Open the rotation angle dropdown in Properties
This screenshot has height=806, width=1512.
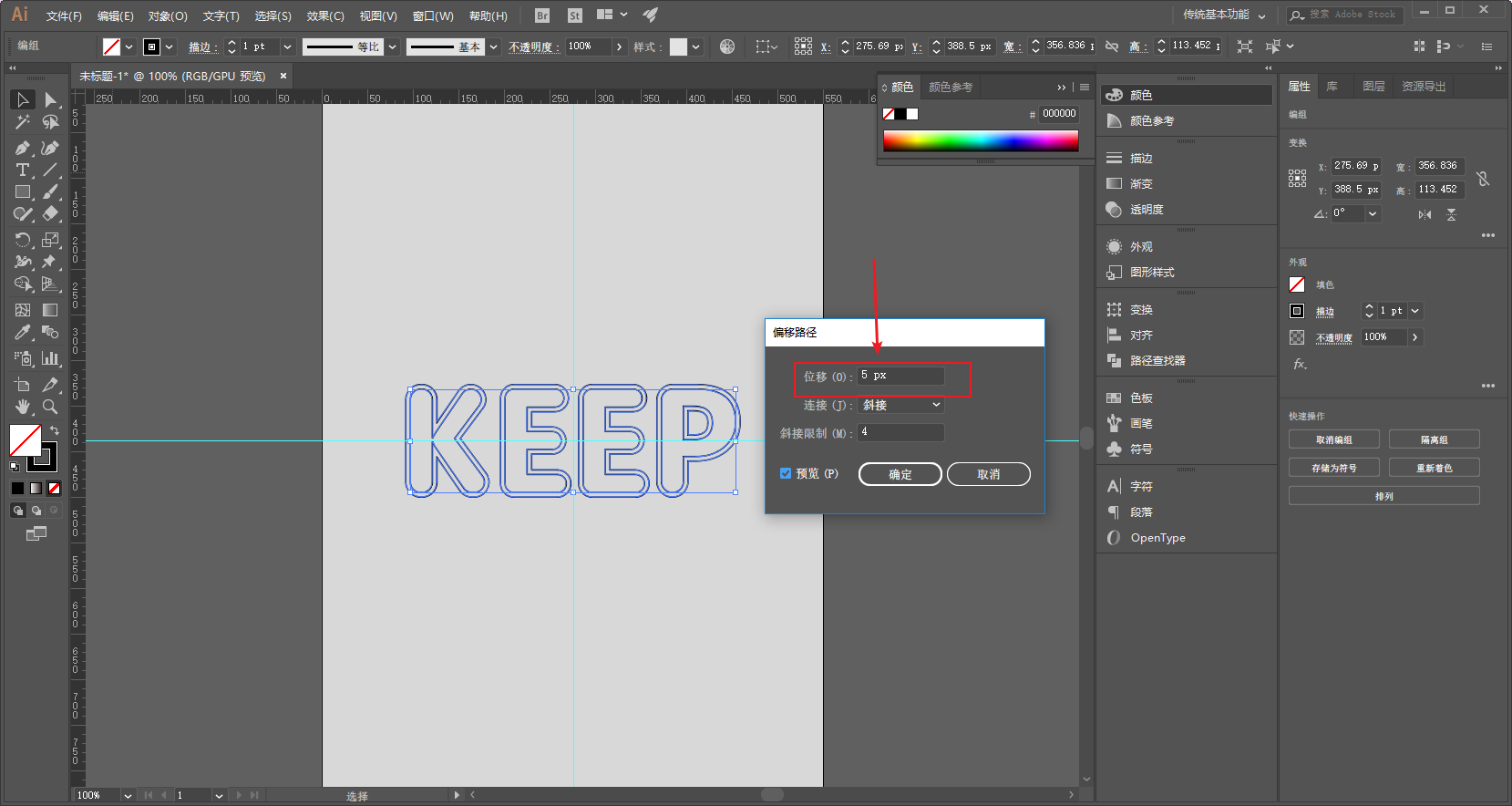click(1373, 213)
